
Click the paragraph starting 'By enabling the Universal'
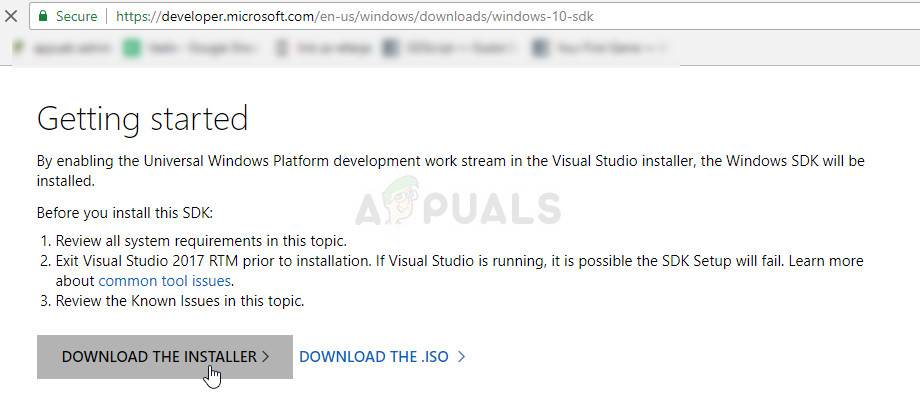[x=451, y=171]
